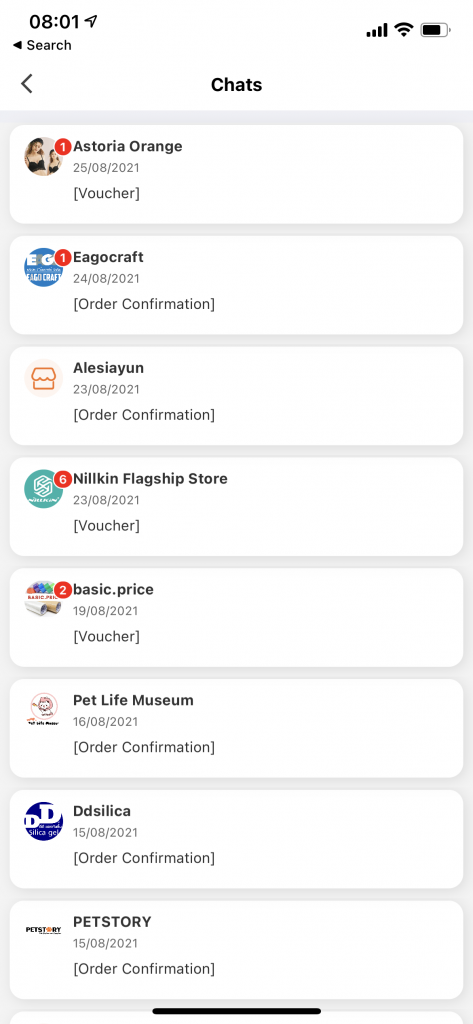Viewport: 473px width, 1024px height.
Task: Tap the PETSTORY logo
Action: (44, 930)
